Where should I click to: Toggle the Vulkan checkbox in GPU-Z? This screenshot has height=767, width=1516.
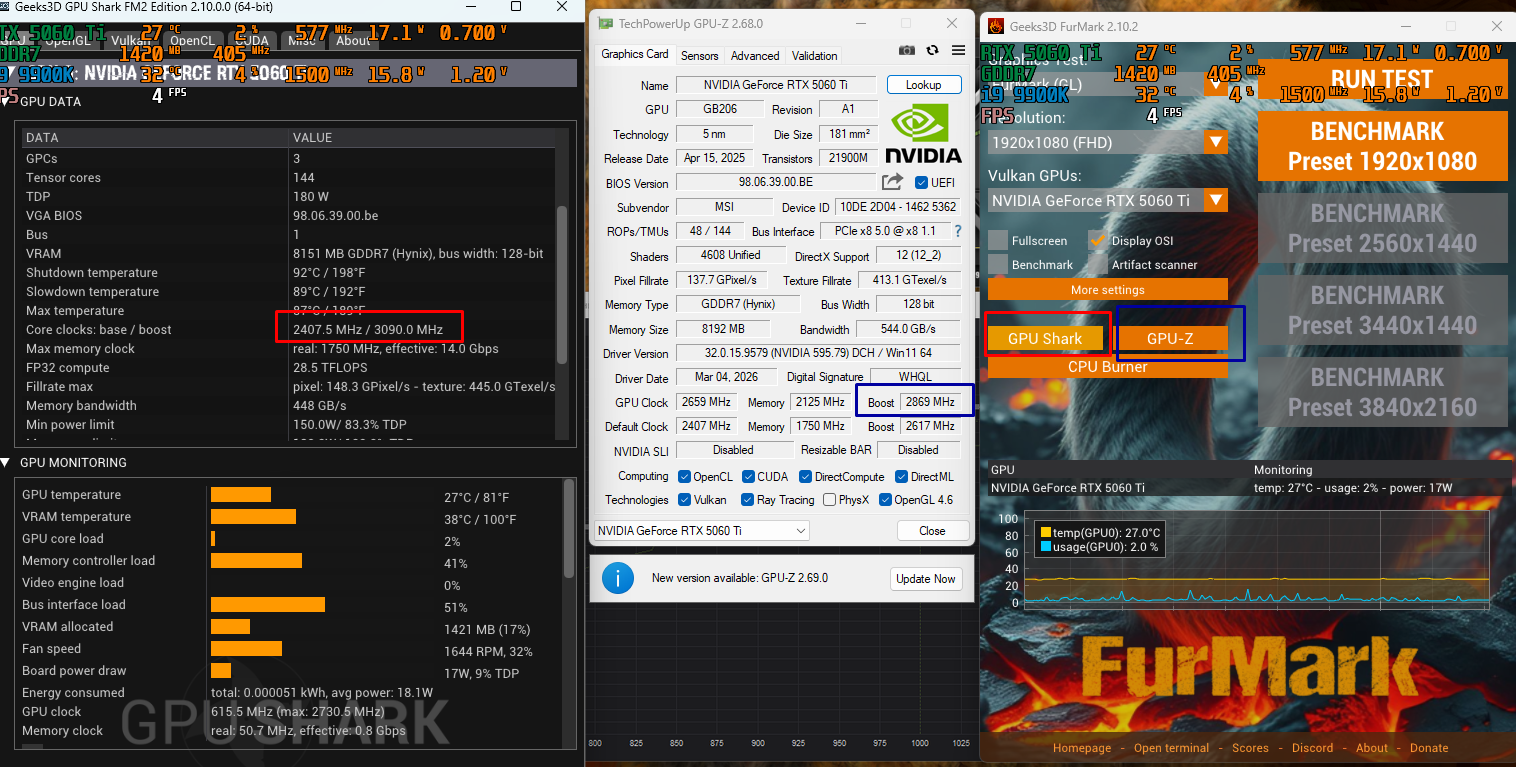(x=684, y=500)
